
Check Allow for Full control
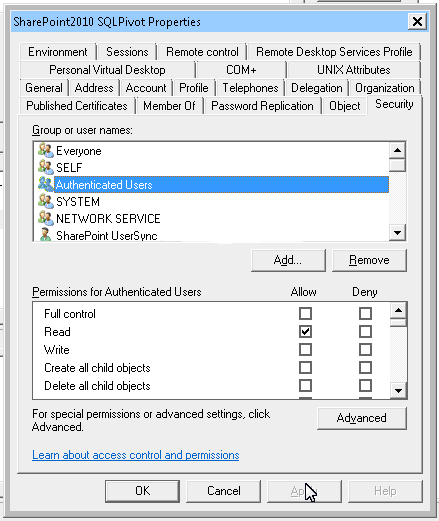(x=305, y=314)
